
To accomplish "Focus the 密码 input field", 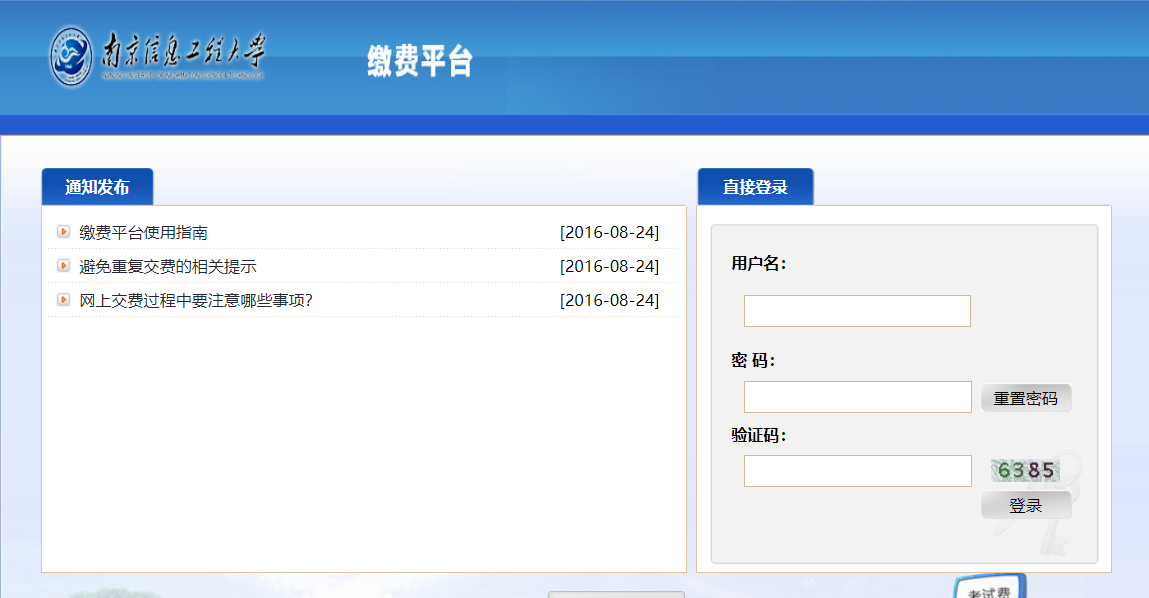I will pyautogui.click(x=857, y=397).
